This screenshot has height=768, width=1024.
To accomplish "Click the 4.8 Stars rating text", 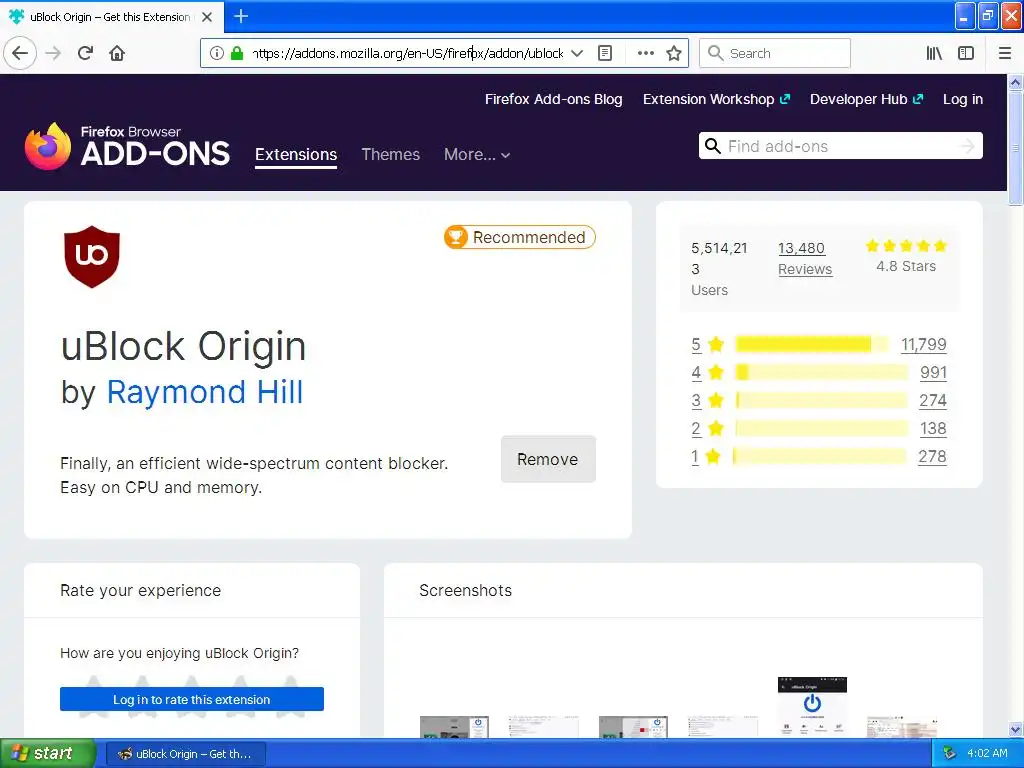I will tap(906, 266).
